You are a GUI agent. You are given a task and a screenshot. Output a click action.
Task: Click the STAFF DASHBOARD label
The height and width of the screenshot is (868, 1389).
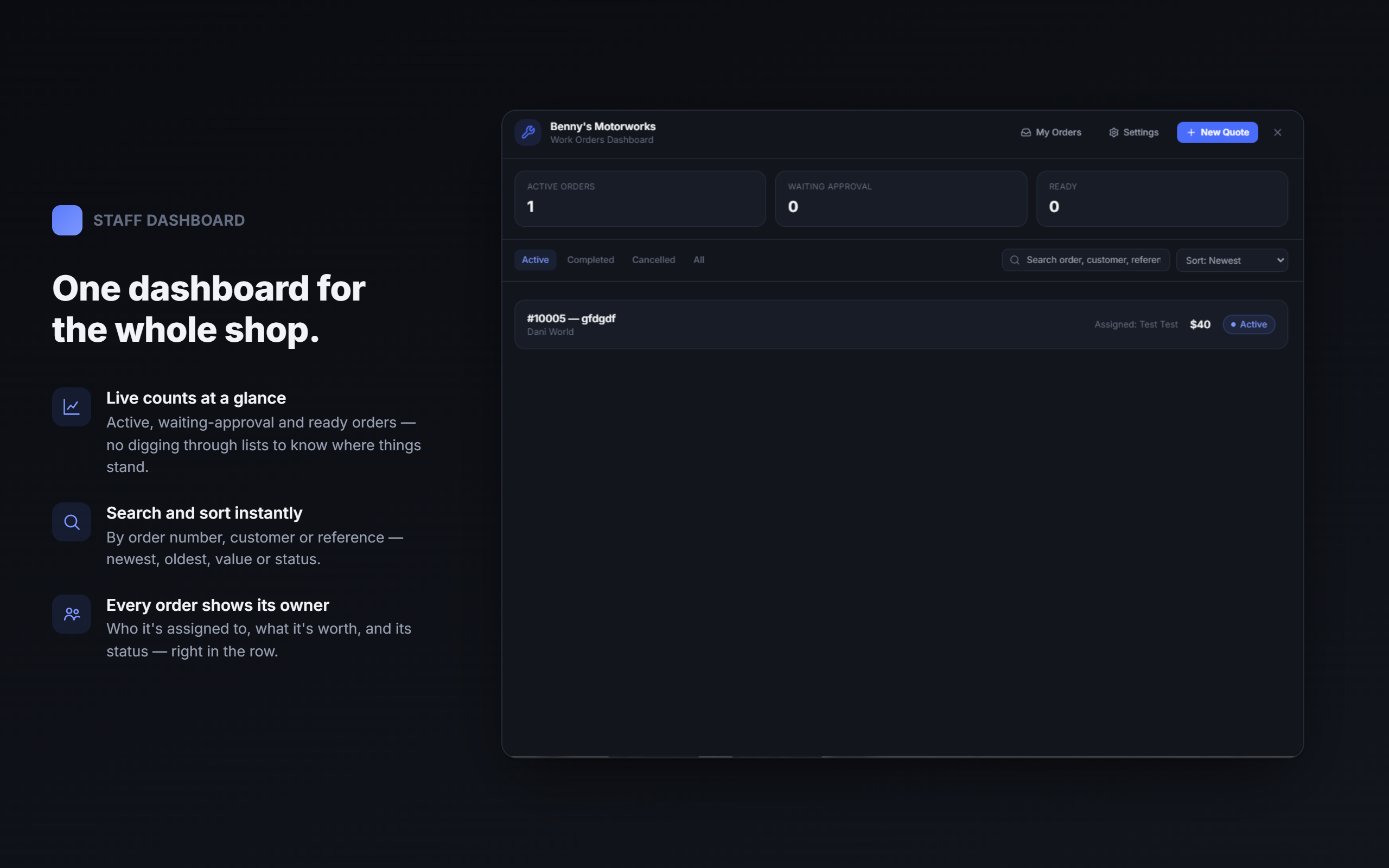click(169, 220)
